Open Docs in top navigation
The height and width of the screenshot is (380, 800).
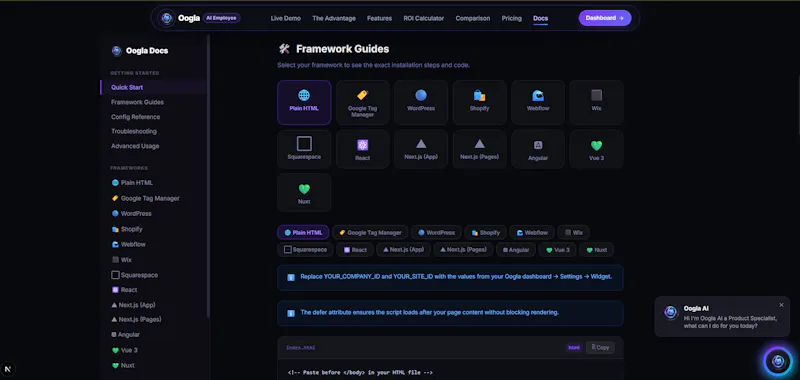pos(540,18)
